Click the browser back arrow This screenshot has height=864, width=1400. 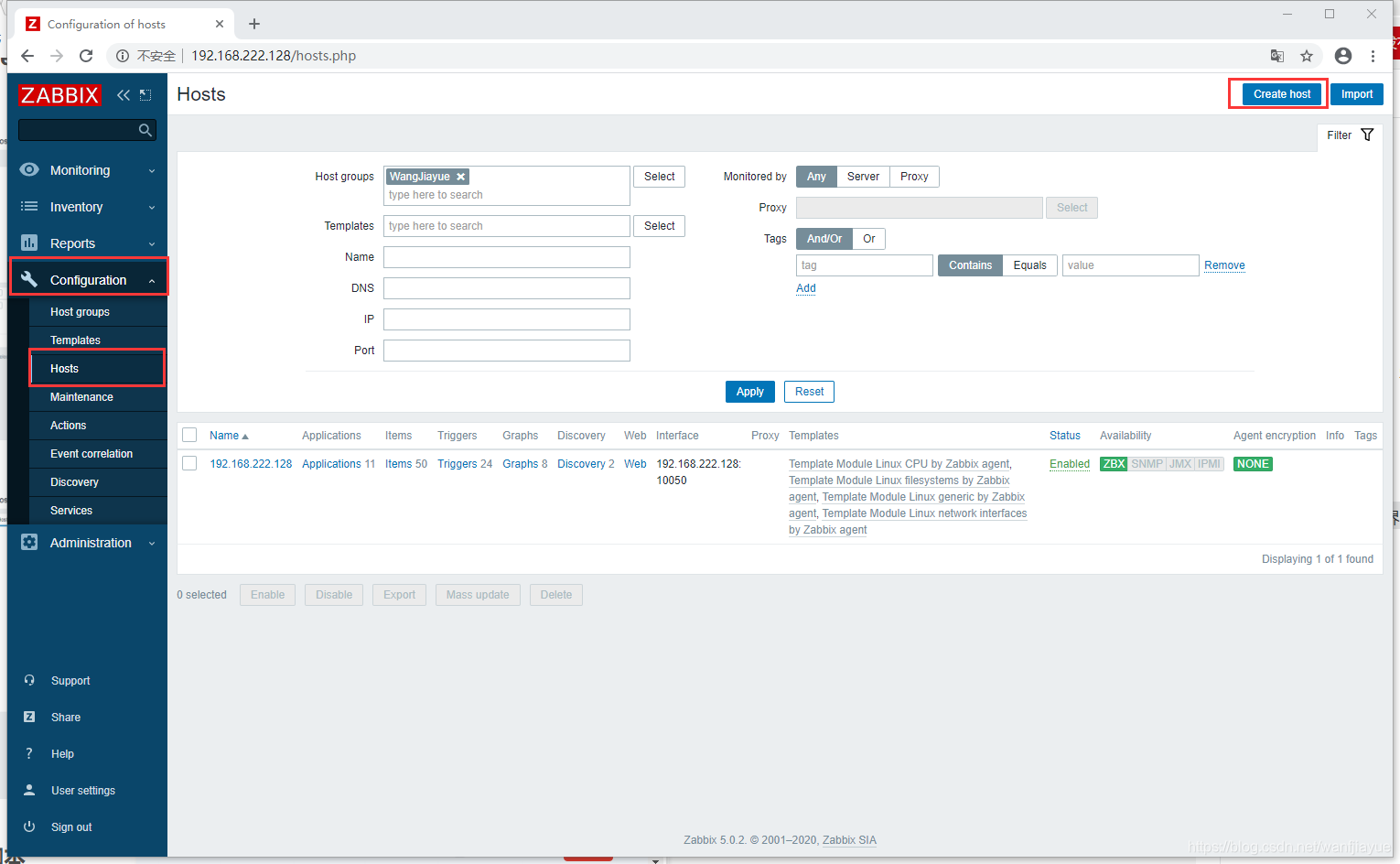click(x=27, y=56)
